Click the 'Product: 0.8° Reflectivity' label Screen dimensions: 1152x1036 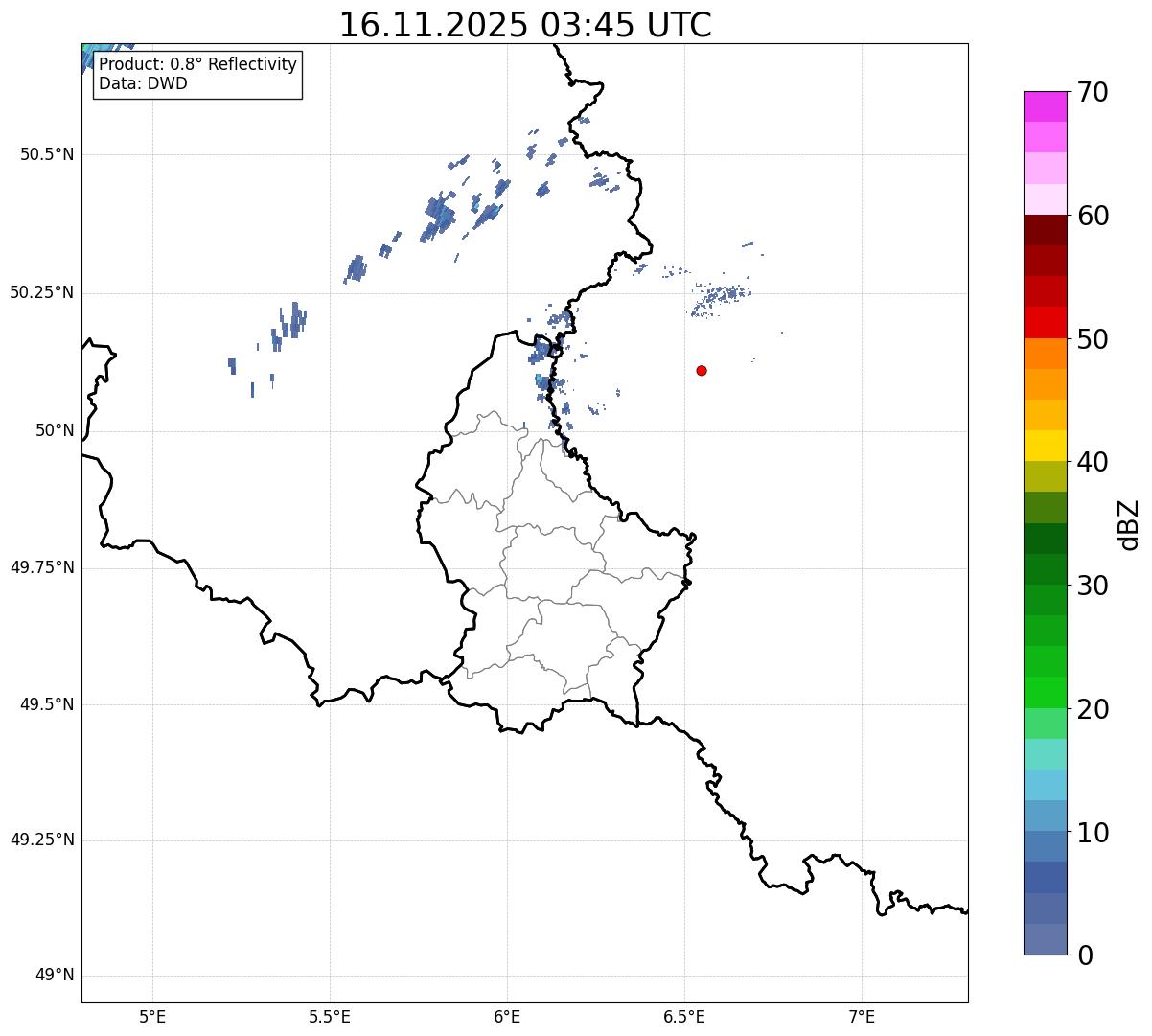pos(198,65)
